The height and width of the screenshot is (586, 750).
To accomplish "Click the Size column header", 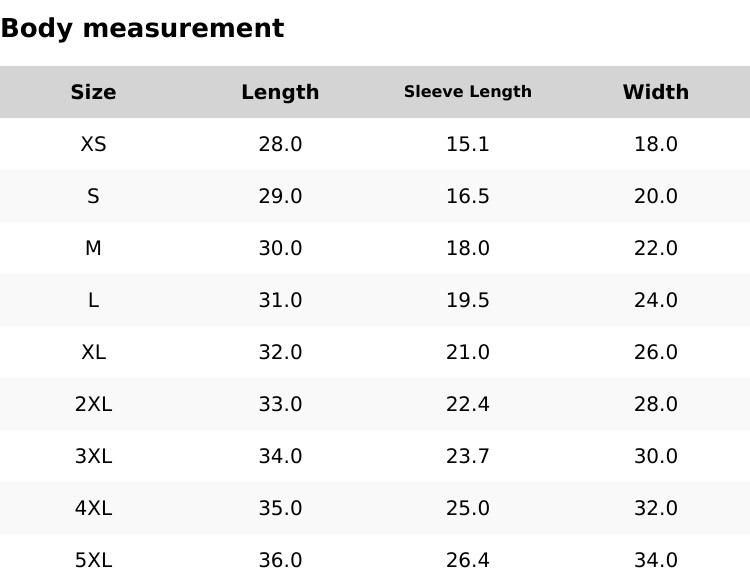I will [93, 92].
